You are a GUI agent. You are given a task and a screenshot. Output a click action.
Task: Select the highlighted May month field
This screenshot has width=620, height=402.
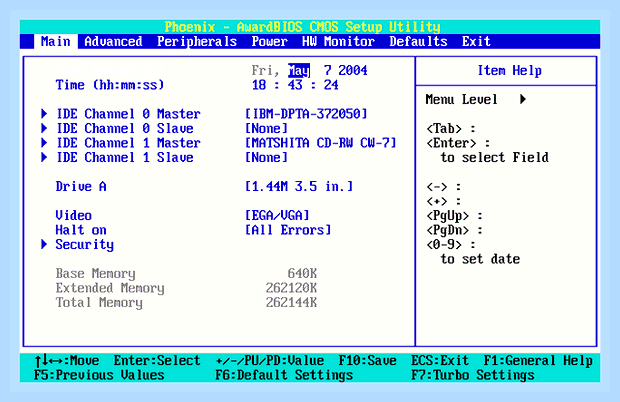[299, 70]
